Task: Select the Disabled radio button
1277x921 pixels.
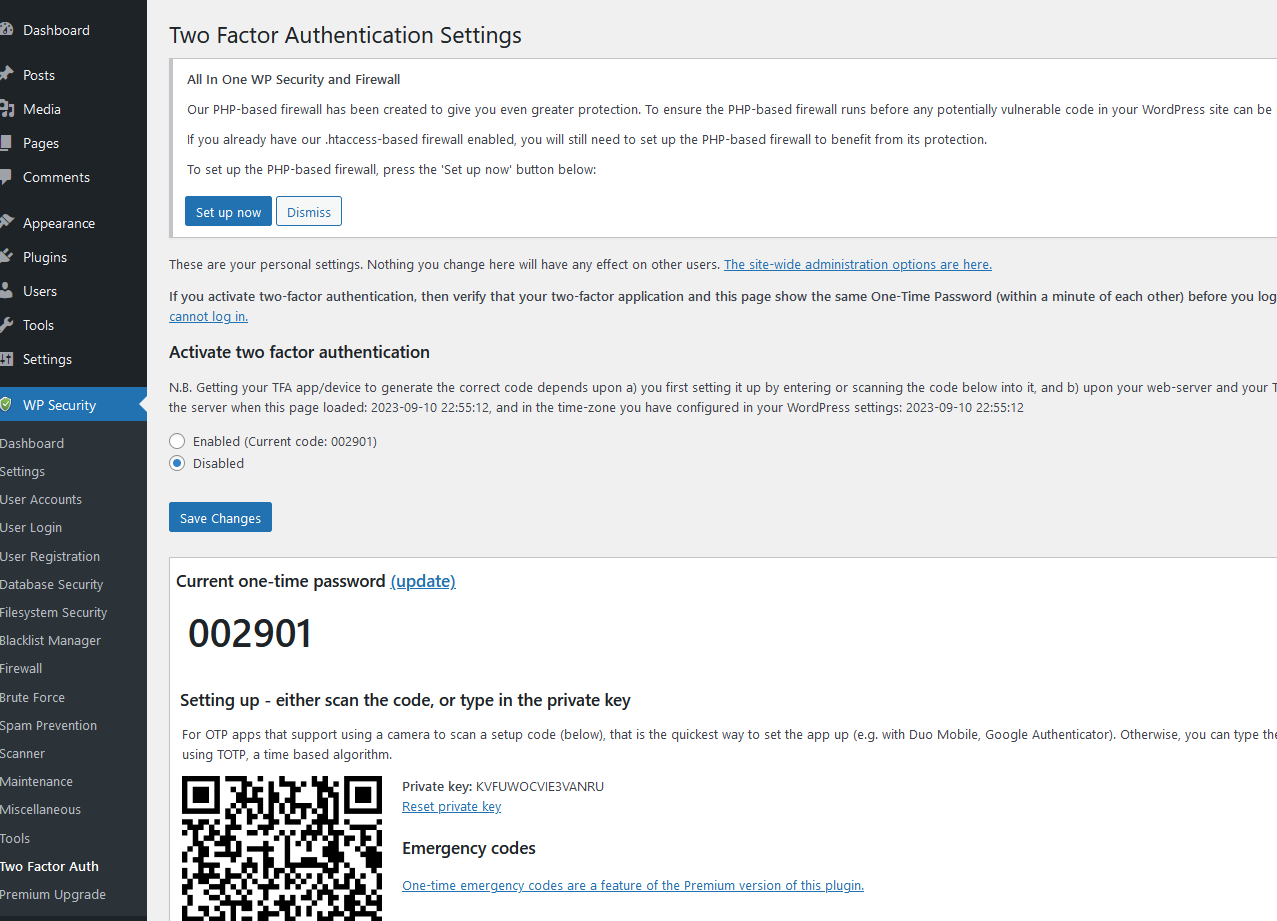Action: [x=177, y=463]
